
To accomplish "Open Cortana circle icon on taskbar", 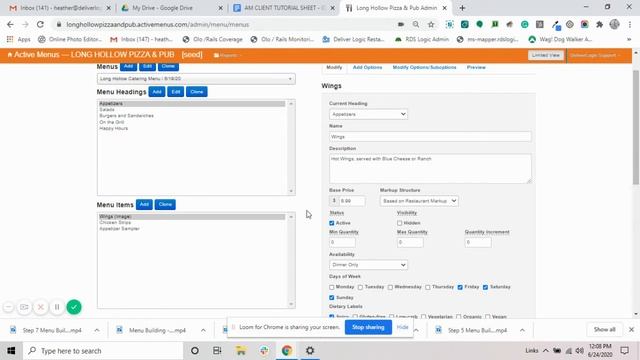I will [195, 351].
